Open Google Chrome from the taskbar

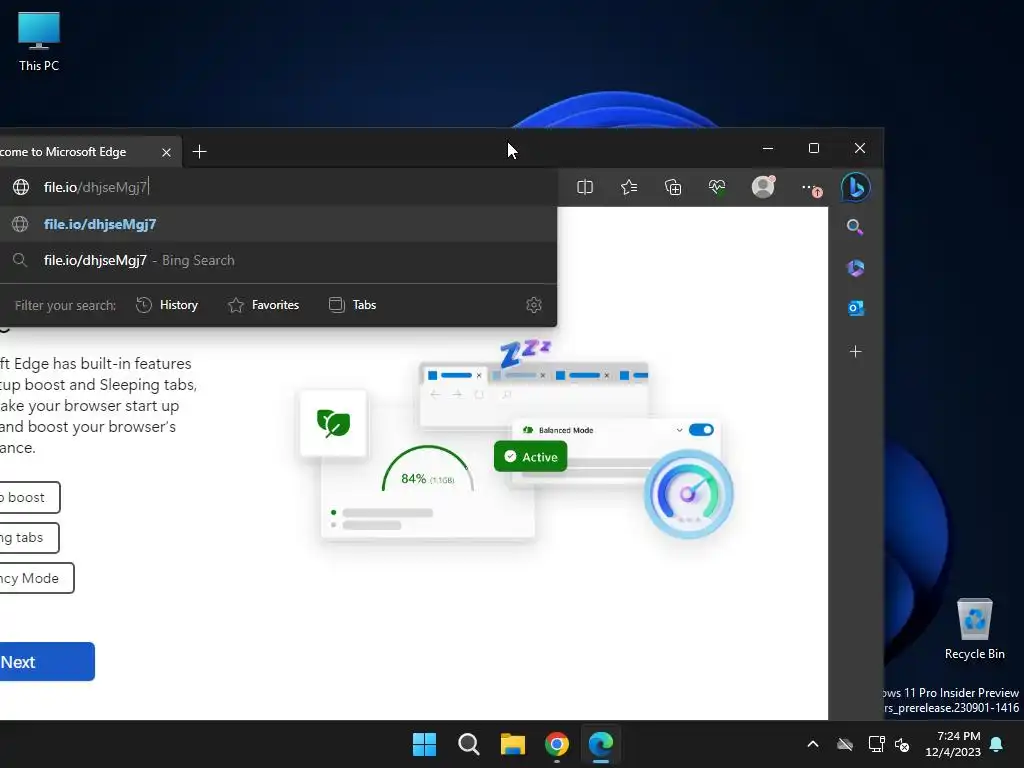tap(556, 744)
